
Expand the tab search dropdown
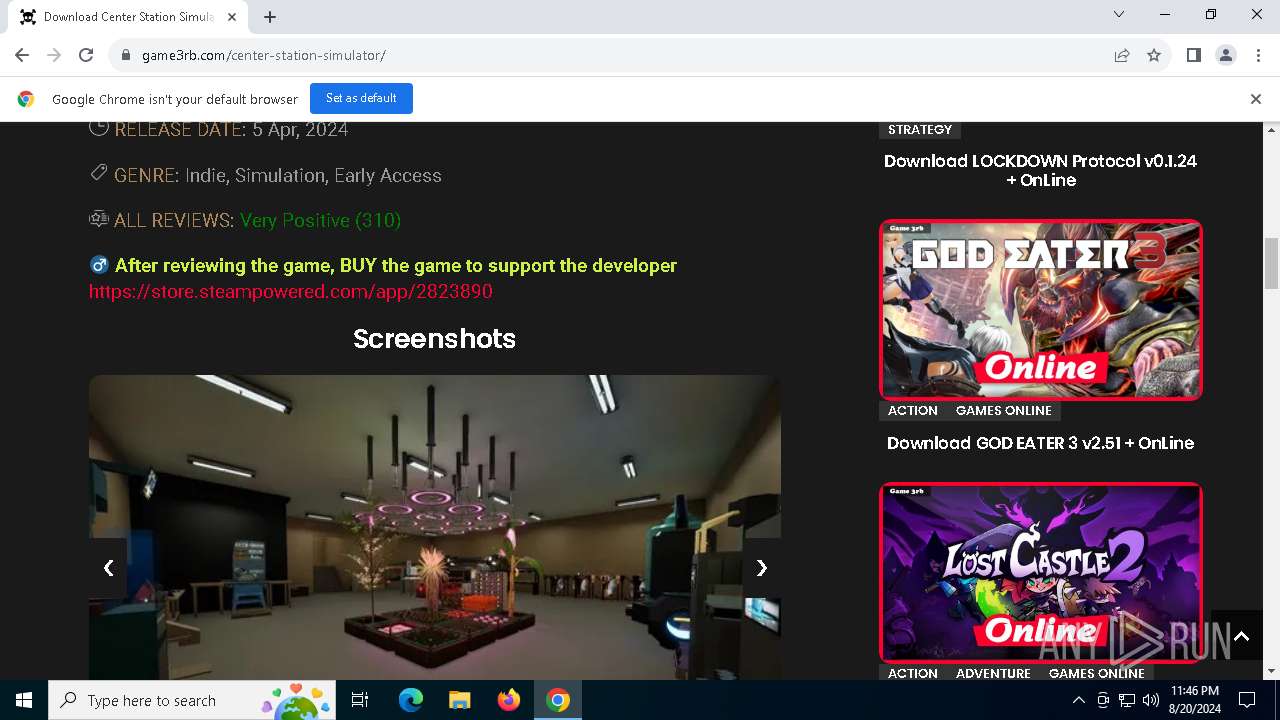pos(1119,14)
